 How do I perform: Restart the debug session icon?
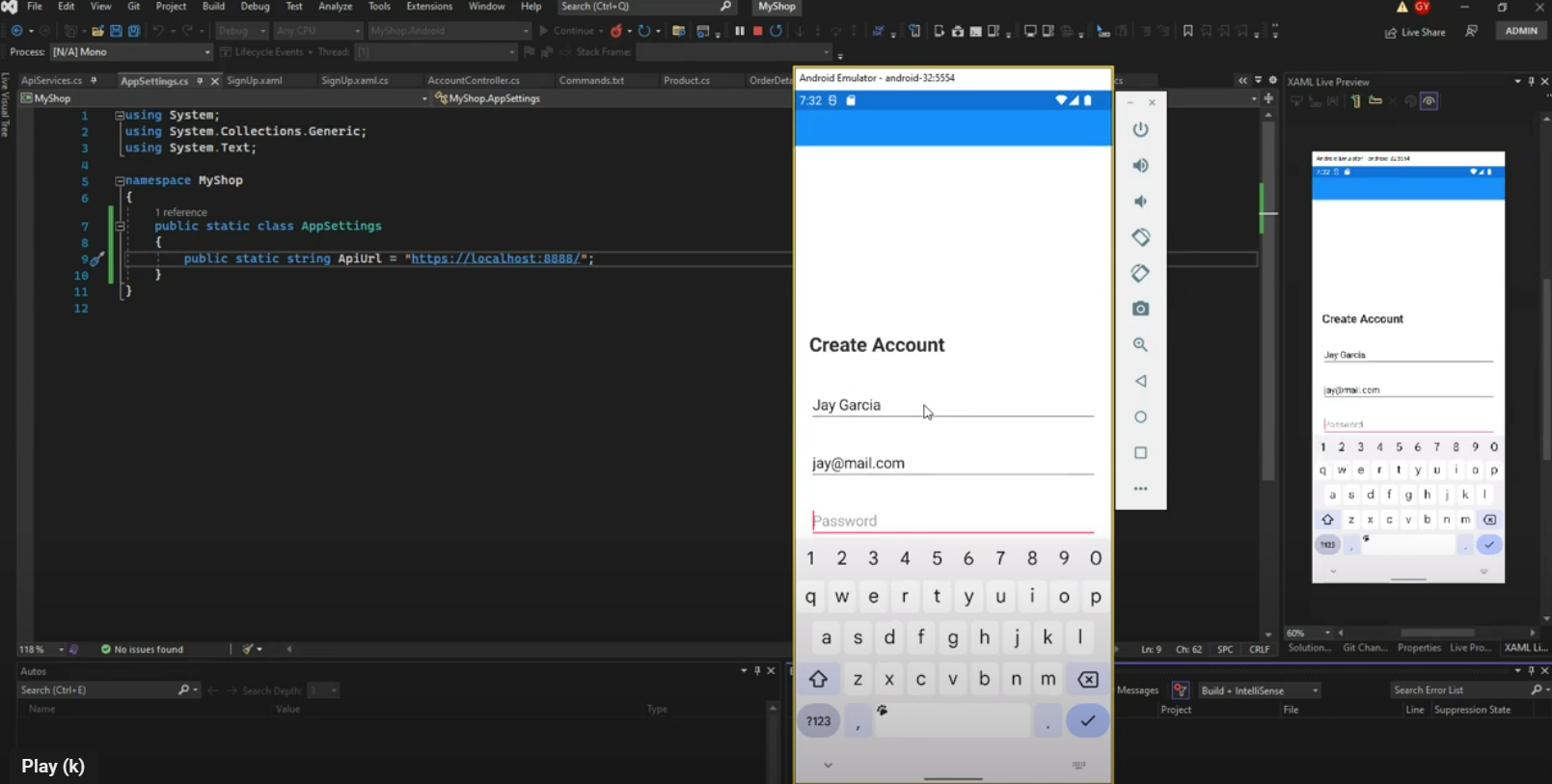coord(776,31)
